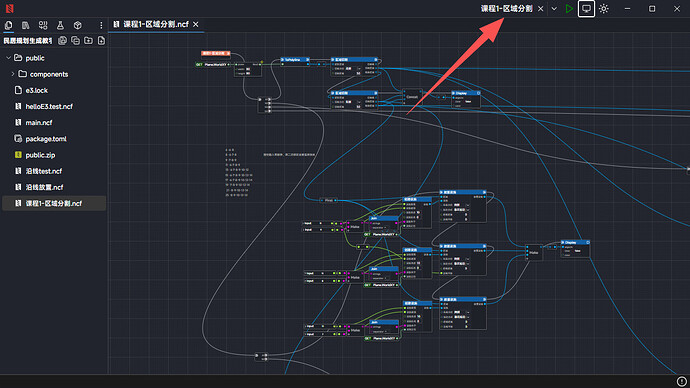Open the cube package panel
The height and width of the screenshot is (388, 690).
click(77, 25)
